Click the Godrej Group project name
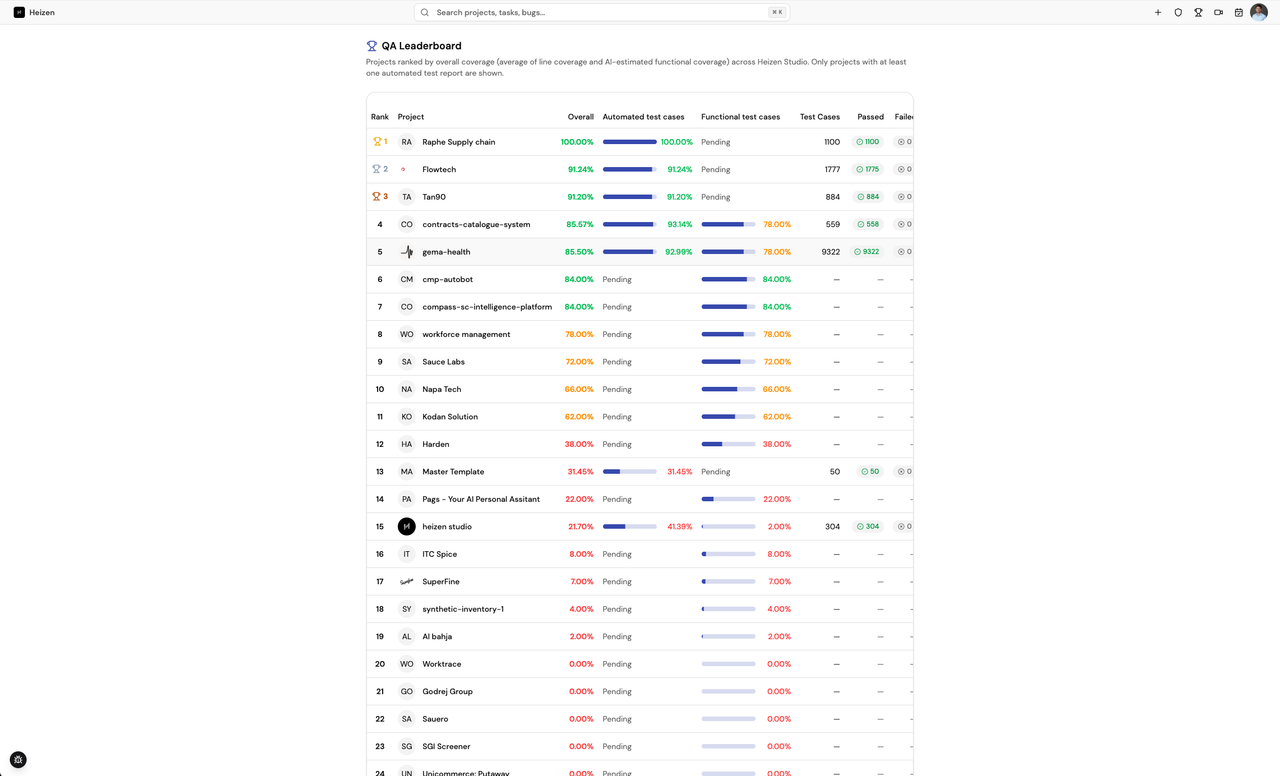1280x776 pixels. pos(447,691)
